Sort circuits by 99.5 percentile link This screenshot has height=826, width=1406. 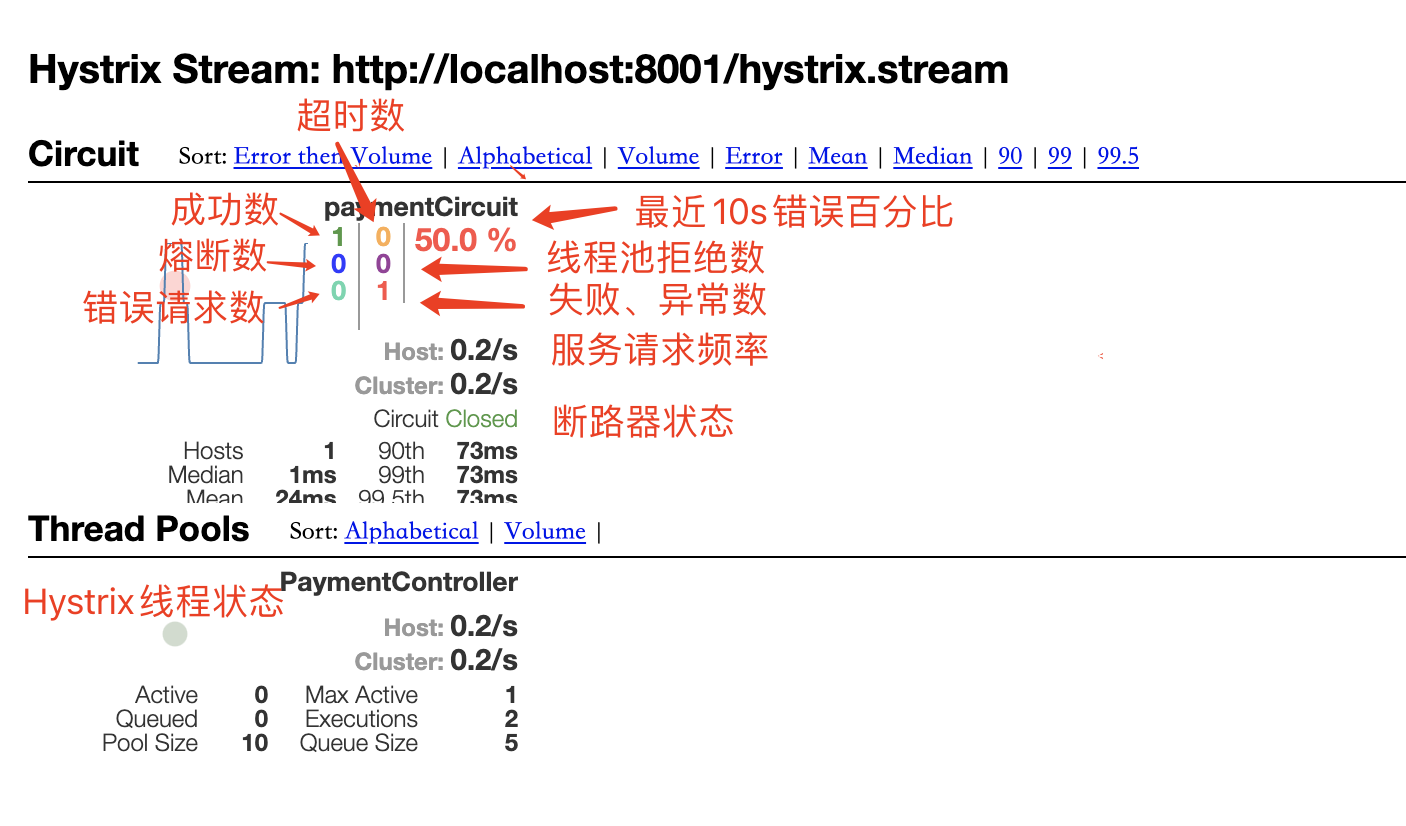pos(1118,156)
